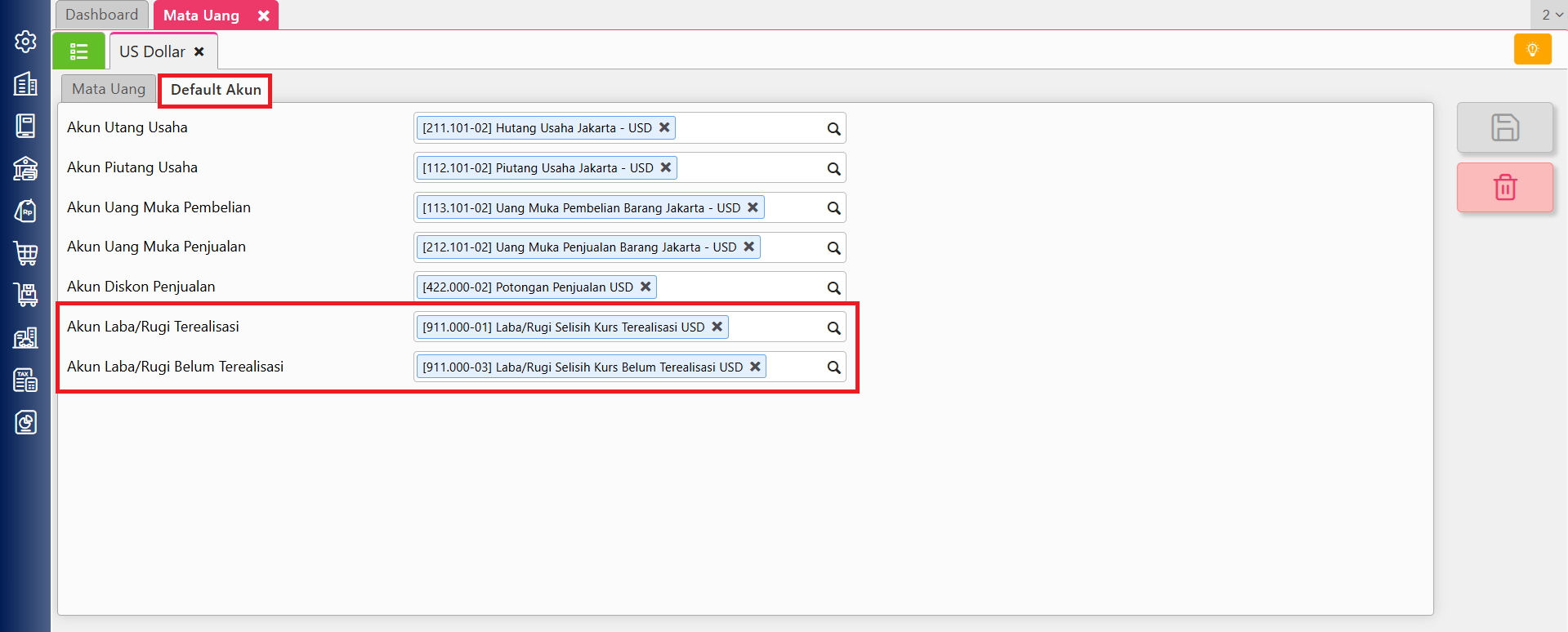Click the red trash delete button
The width and height of the screenshot is (1568, 632).
pos(1504,188)
